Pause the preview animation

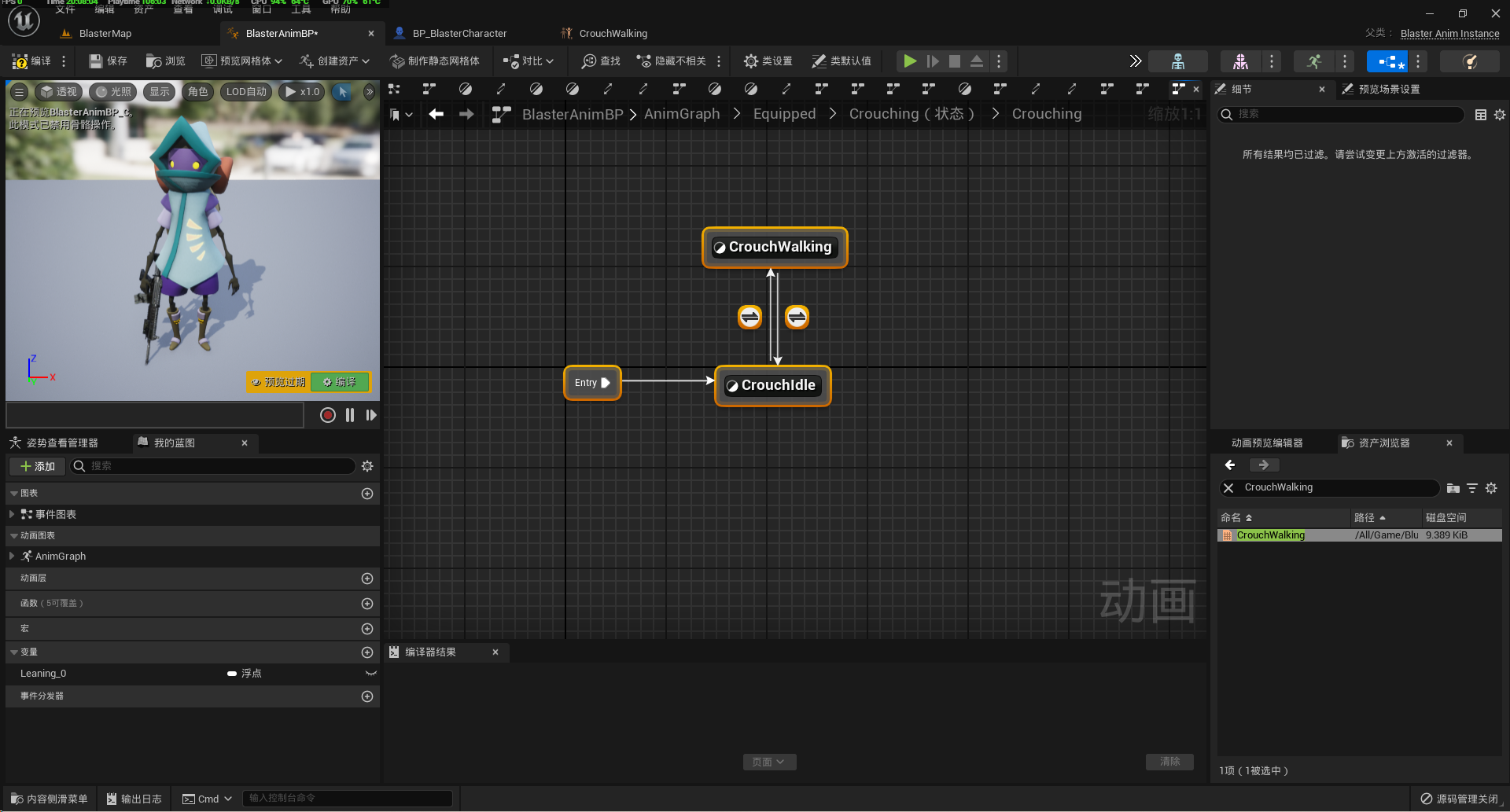pyautogui.click(x=350, y=415)
